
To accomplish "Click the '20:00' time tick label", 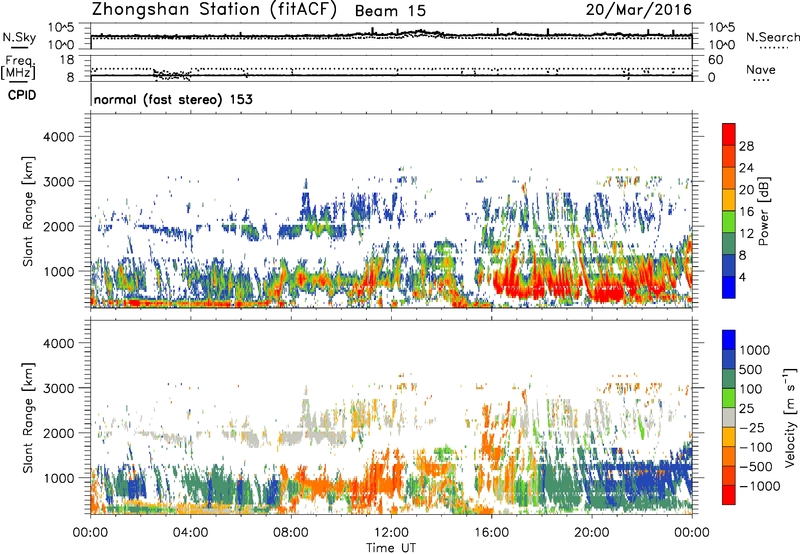I will pyautogui.click(x=592, y=533).
